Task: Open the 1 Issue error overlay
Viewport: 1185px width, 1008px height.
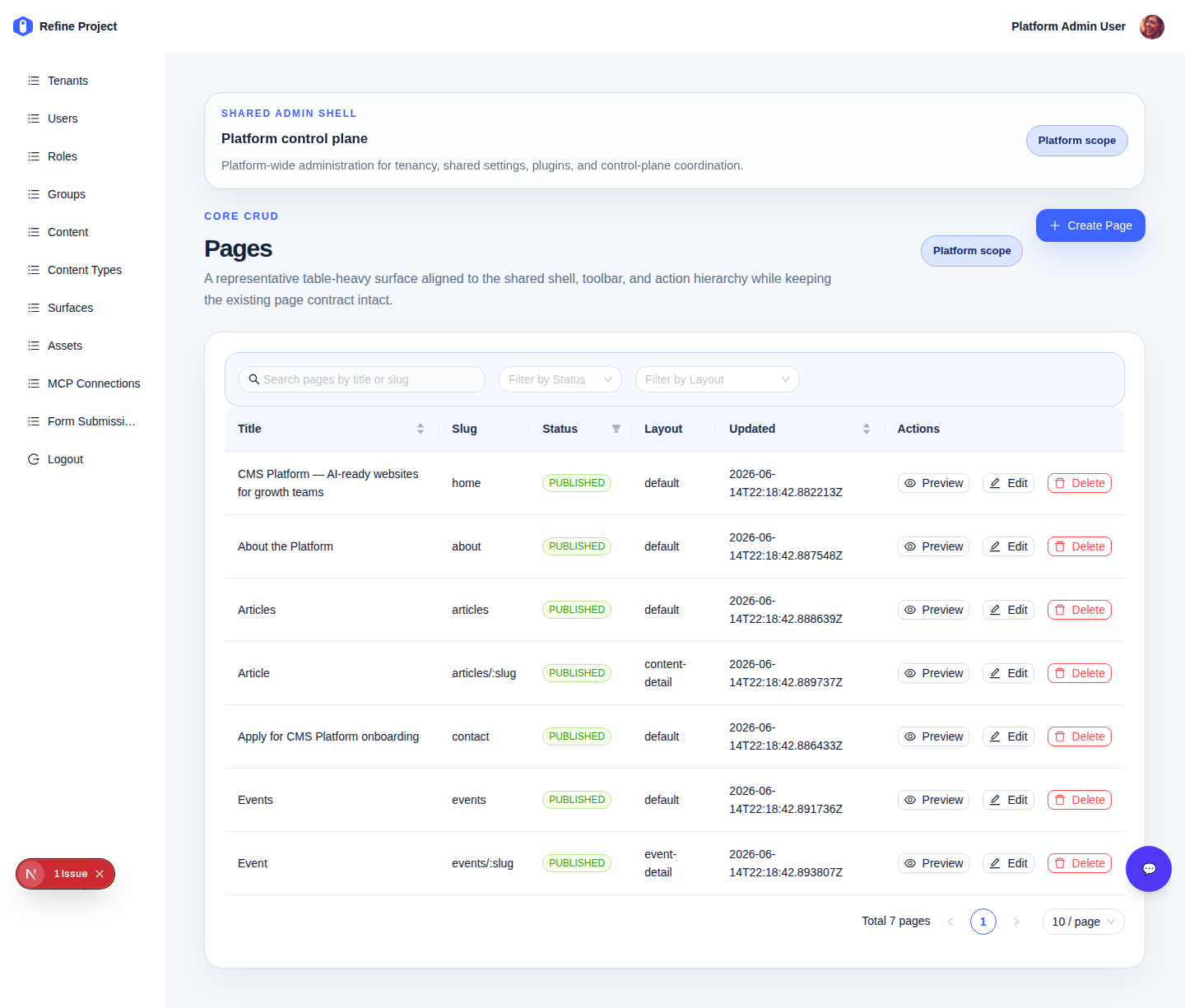Action: click(71, 874)
